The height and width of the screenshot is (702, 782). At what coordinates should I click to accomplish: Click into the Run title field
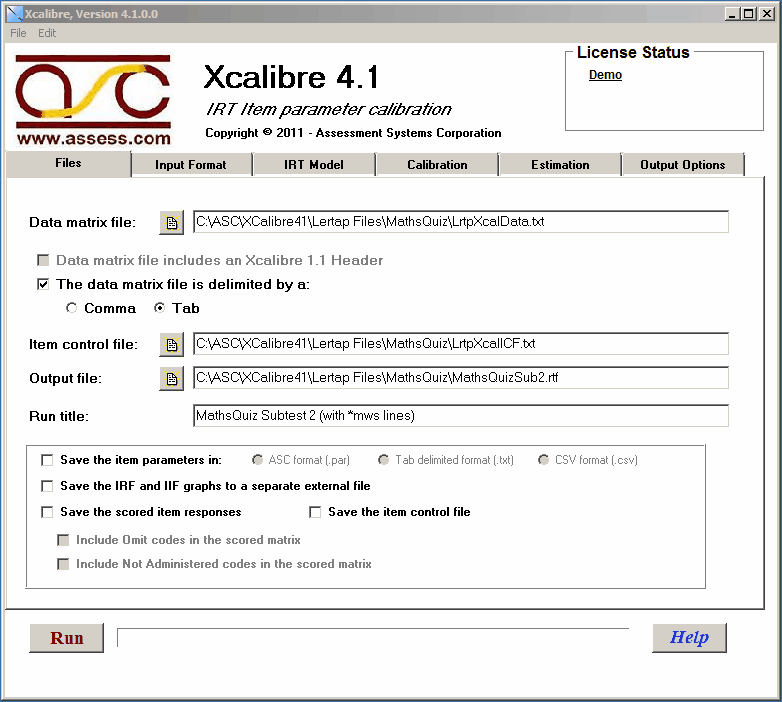click(x=461, y=416)
